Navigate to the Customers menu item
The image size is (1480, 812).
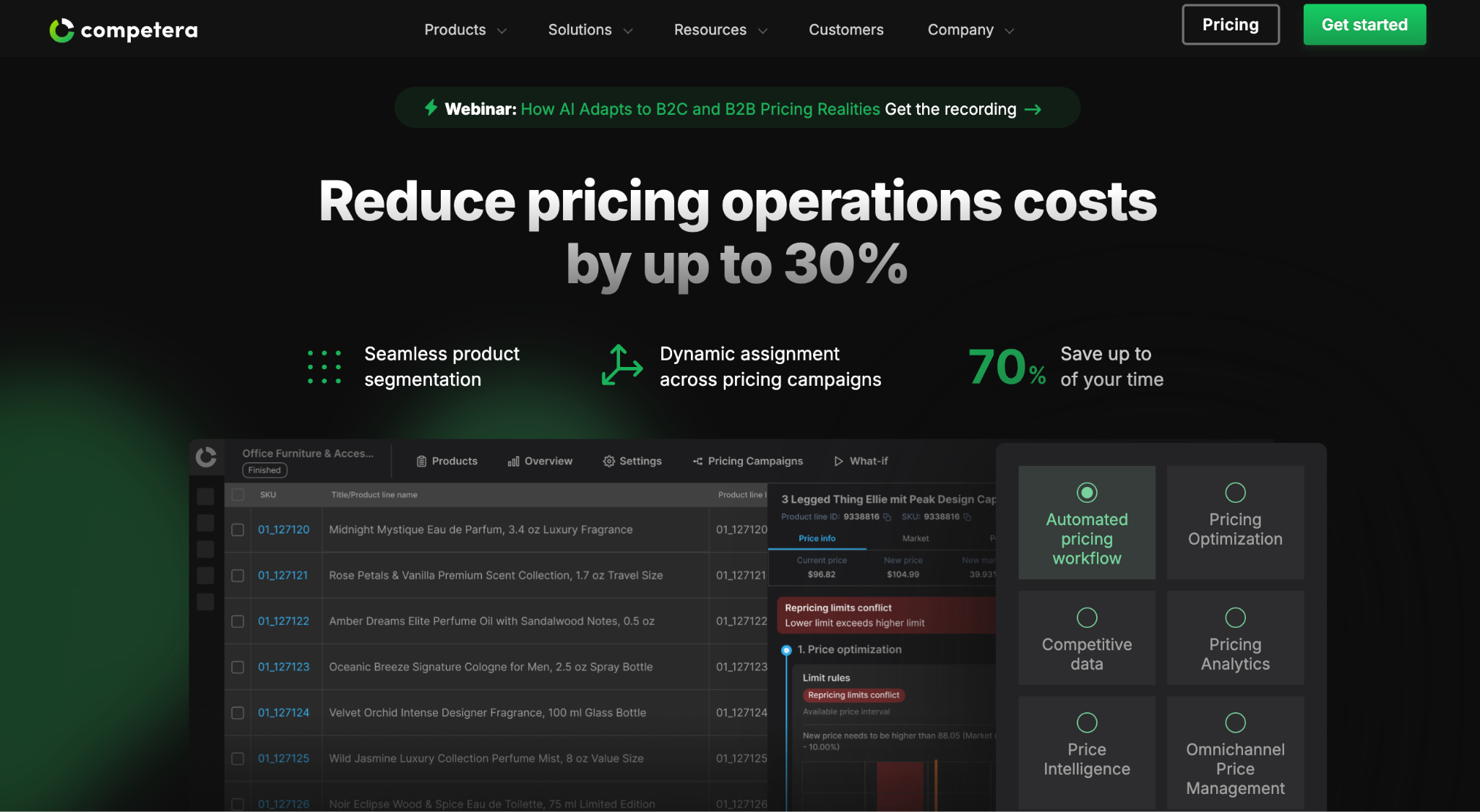pos(846,30)
